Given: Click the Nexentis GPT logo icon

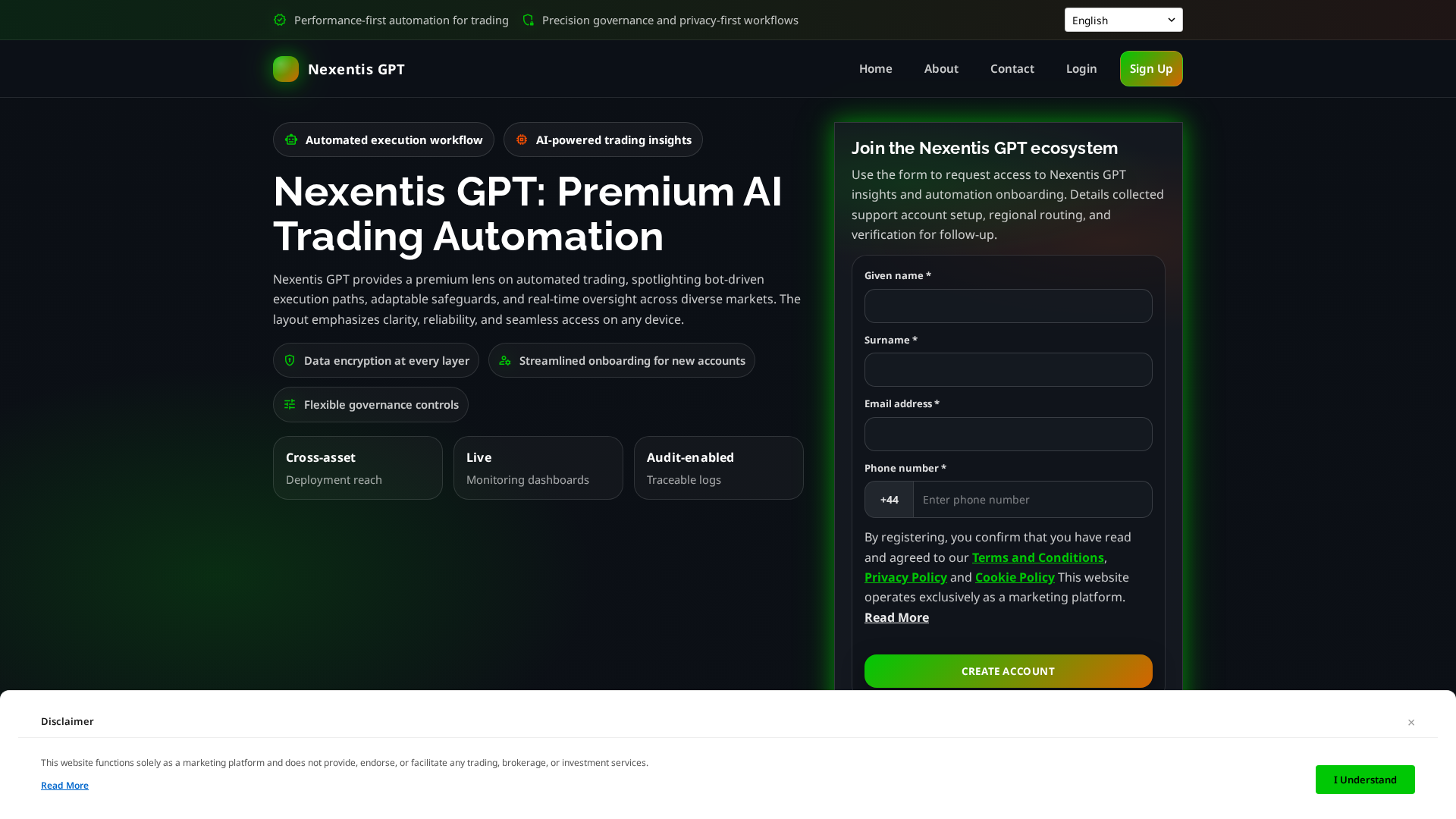Looking at the screenshot, I should 285,68.
